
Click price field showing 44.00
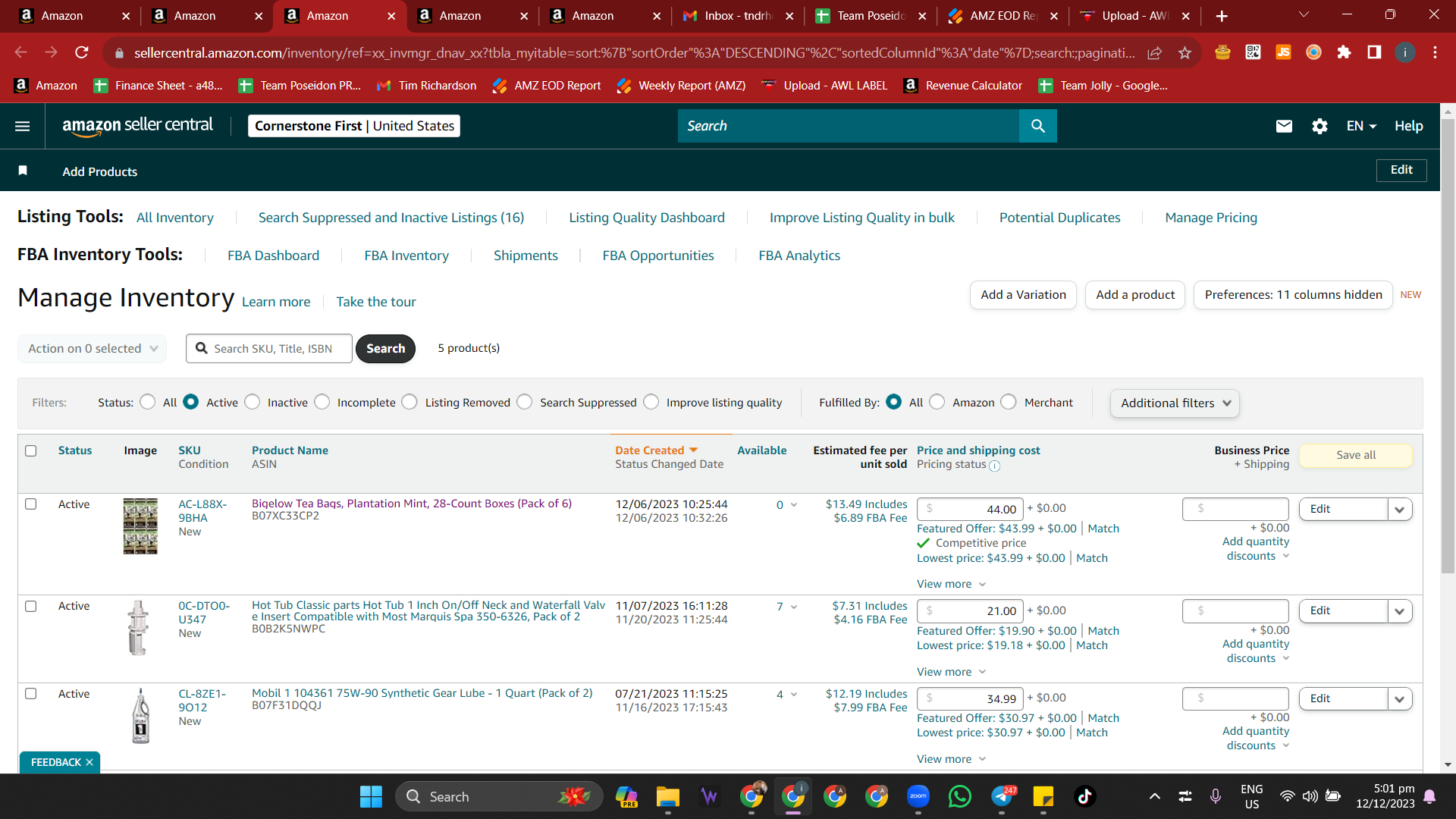pos(970,510)
